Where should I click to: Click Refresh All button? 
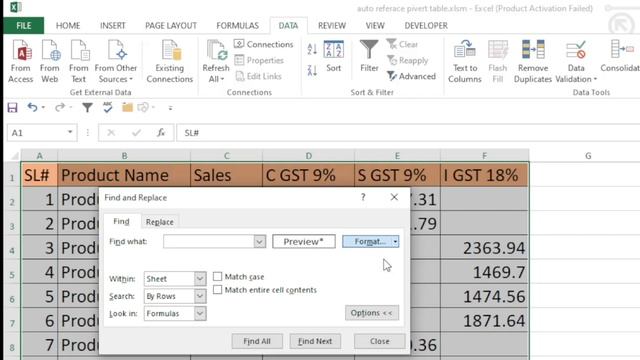216,61
